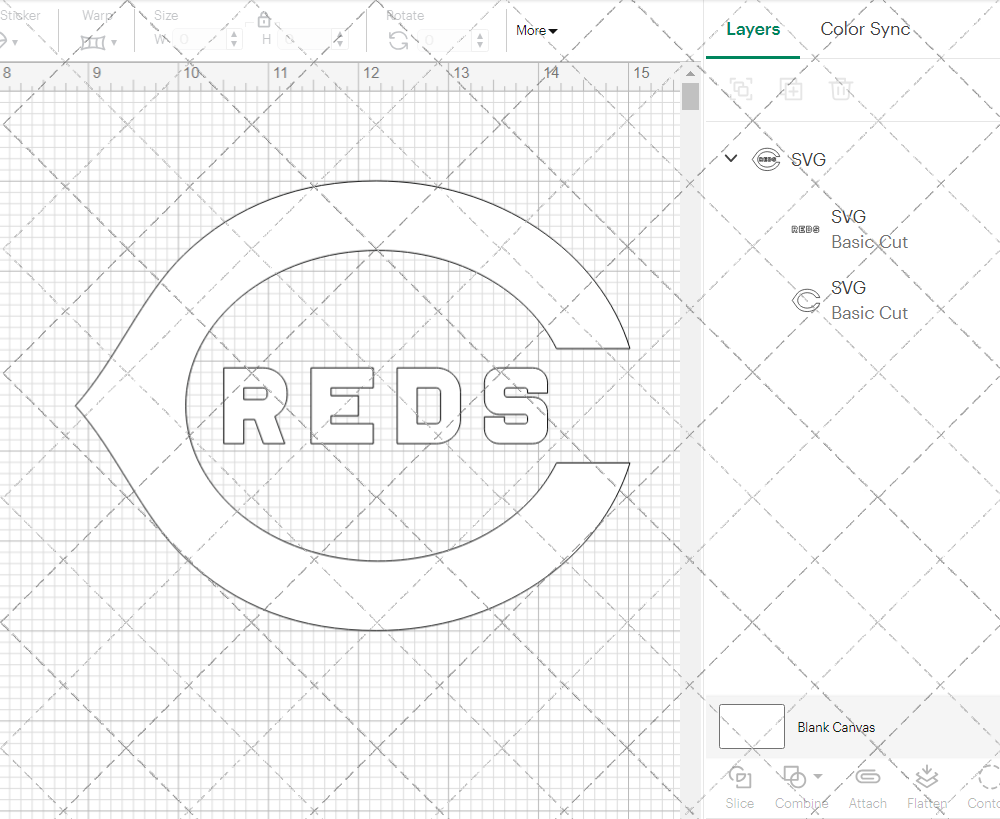Switch to the Color Sync tab
Screen dimensions: 1000x819
tap(865, 29)
